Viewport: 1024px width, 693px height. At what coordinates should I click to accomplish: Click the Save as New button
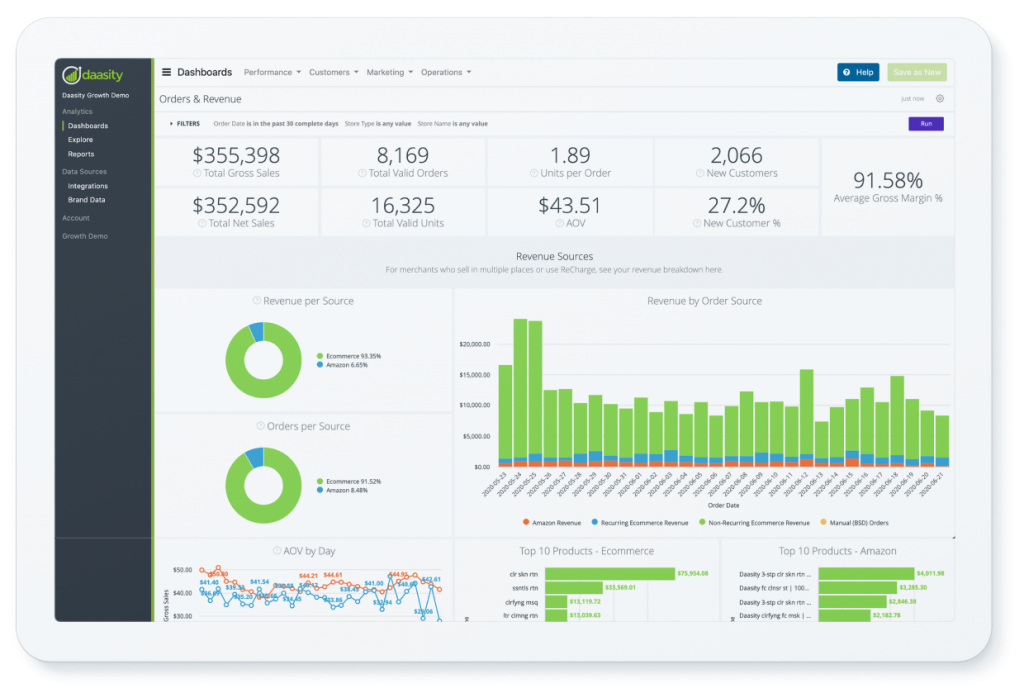pyautogui.click(x=917, y=71)
